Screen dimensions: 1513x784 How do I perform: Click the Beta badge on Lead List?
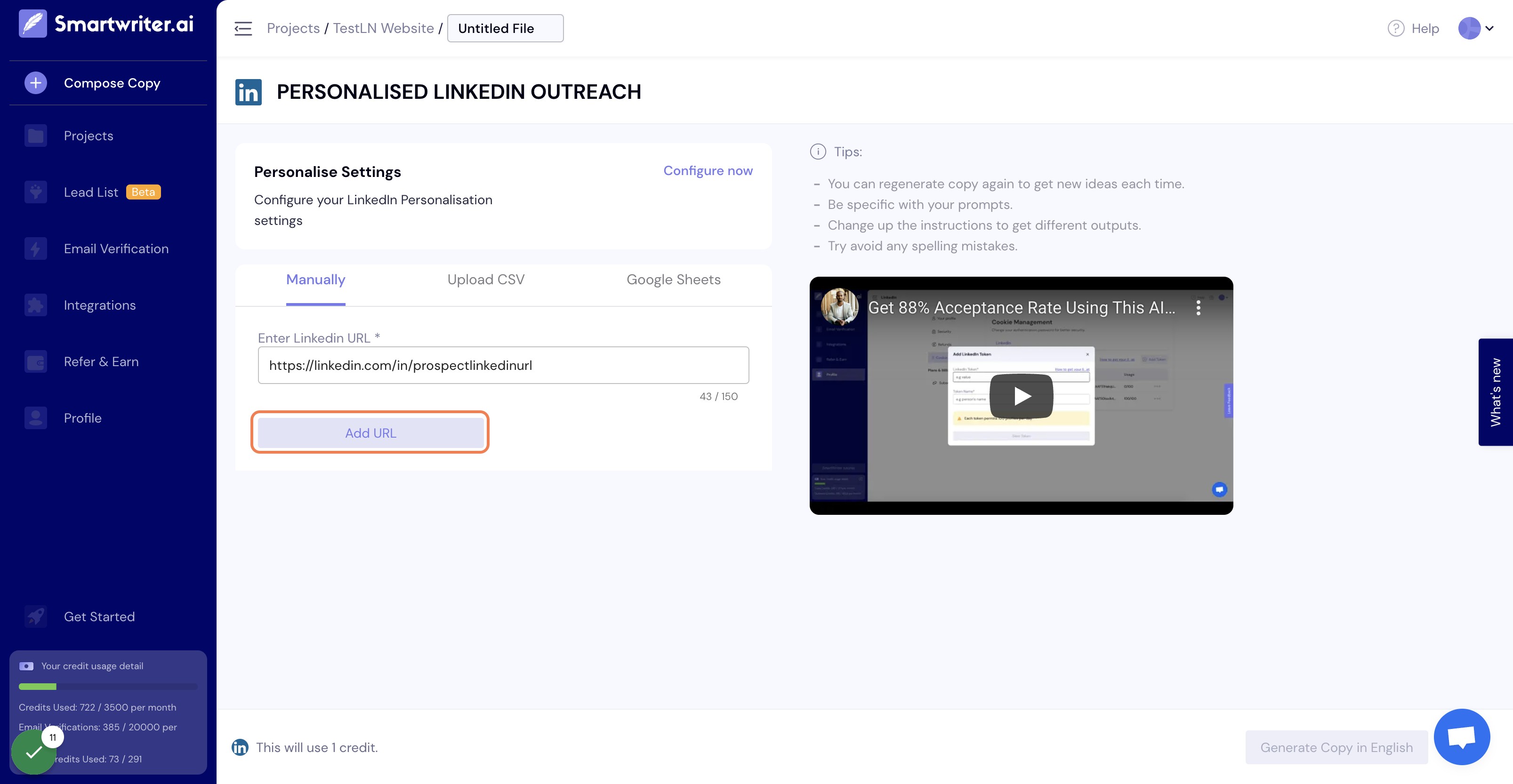point(143,192)
